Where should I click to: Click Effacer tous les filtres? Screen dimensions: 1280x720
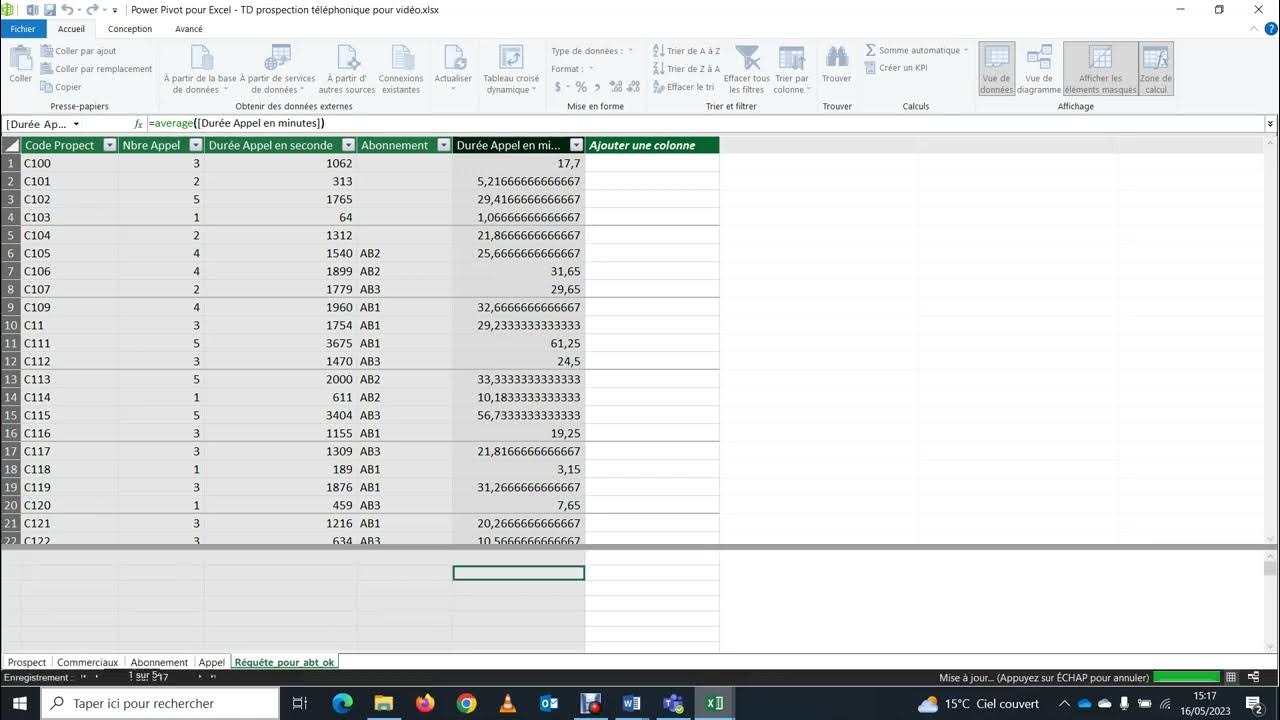[x=747, y=70]
